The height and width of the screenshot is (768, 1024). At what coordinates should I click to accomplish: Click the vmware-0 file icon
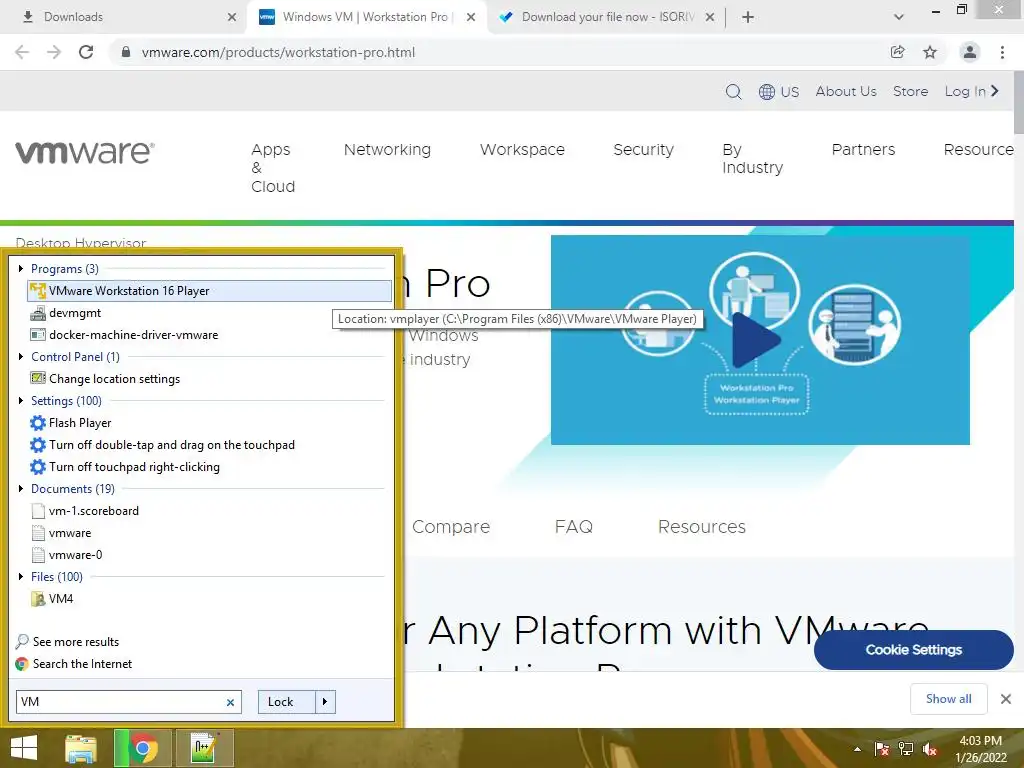pos(38,555)
